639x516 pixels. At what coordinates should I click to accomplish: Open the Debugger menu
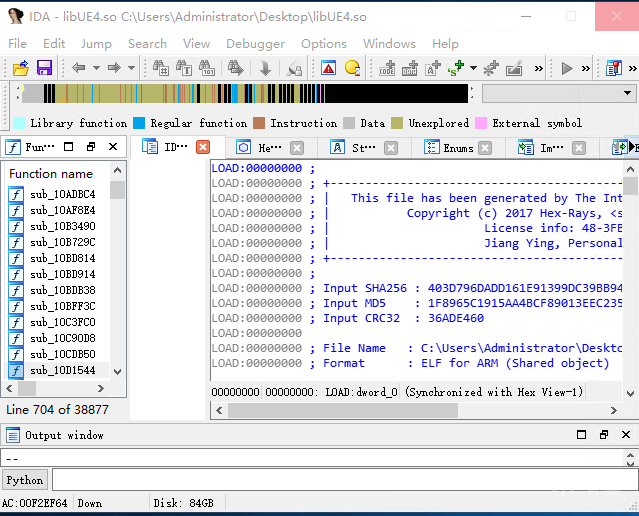[255, 44]
